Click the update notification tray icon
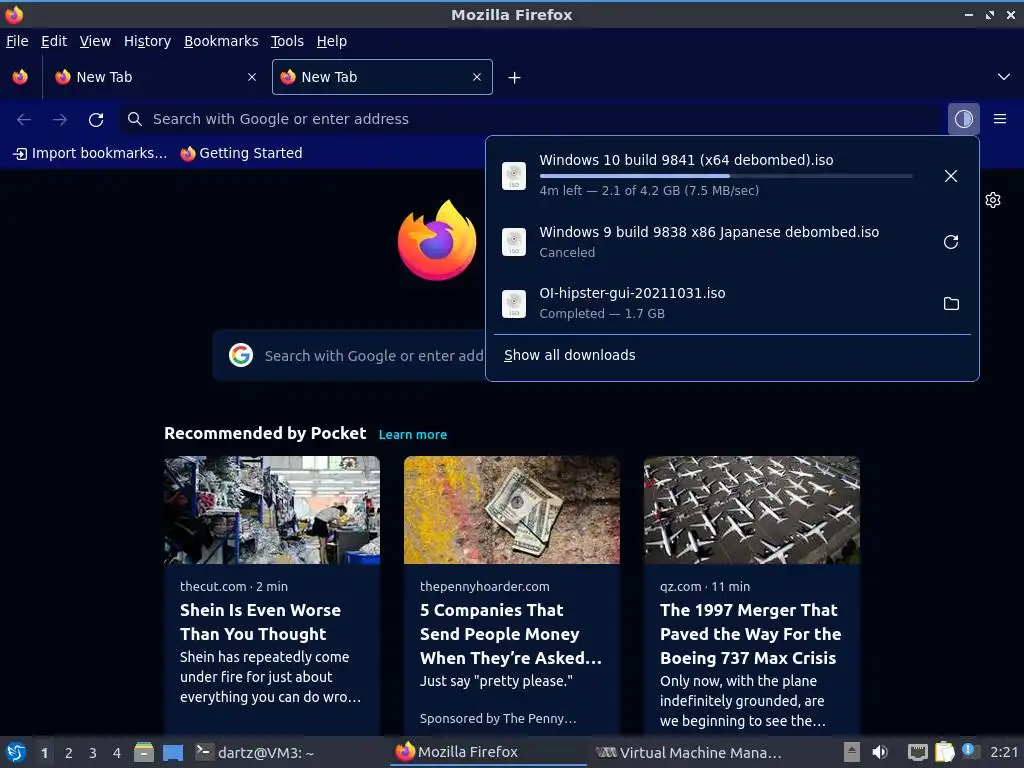The width and height of the screenshot is (1024, 768). (969, 751)
